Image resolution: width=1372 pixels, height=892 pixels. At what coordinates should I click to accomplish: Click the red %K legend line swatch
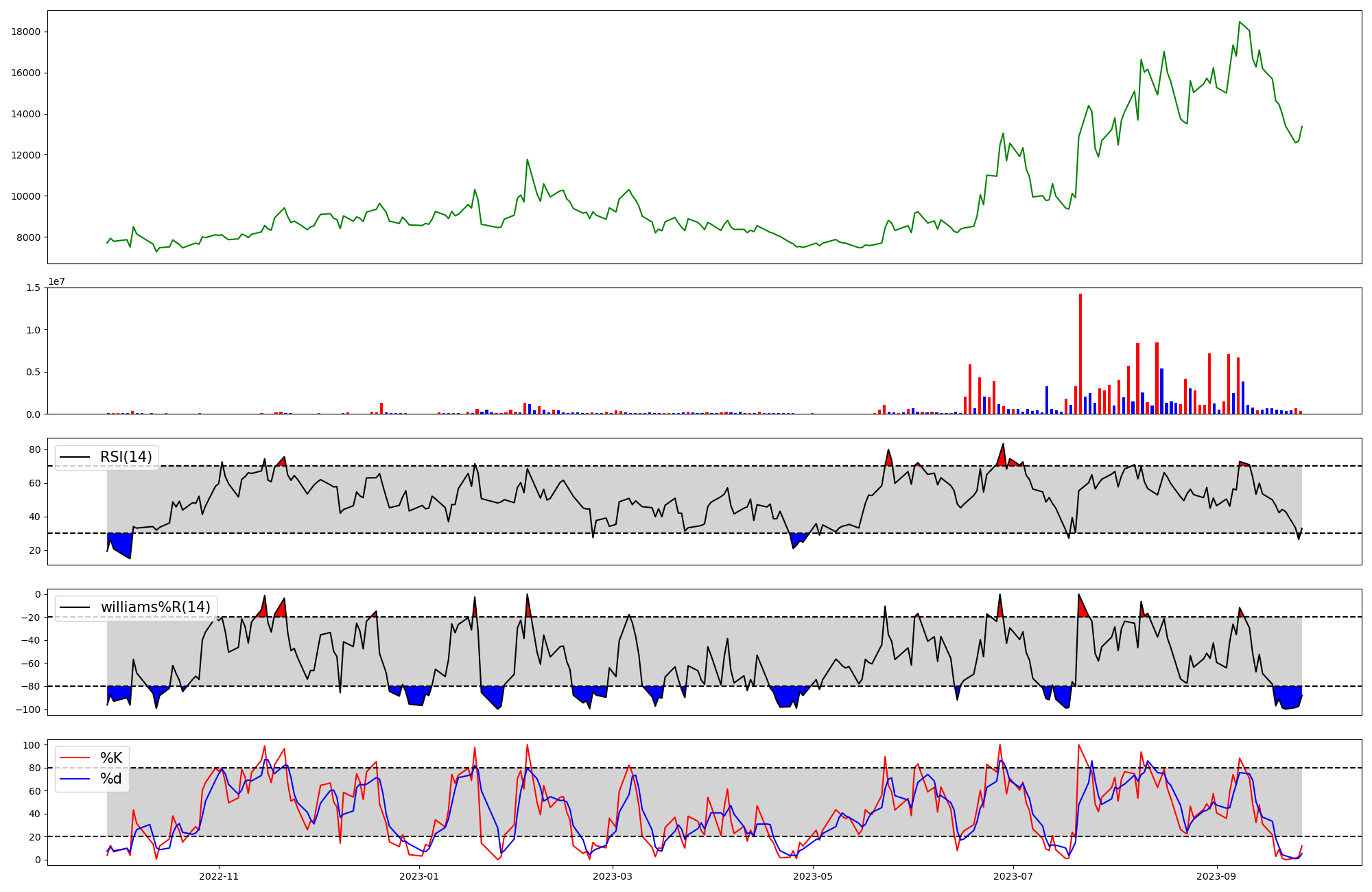75,758
